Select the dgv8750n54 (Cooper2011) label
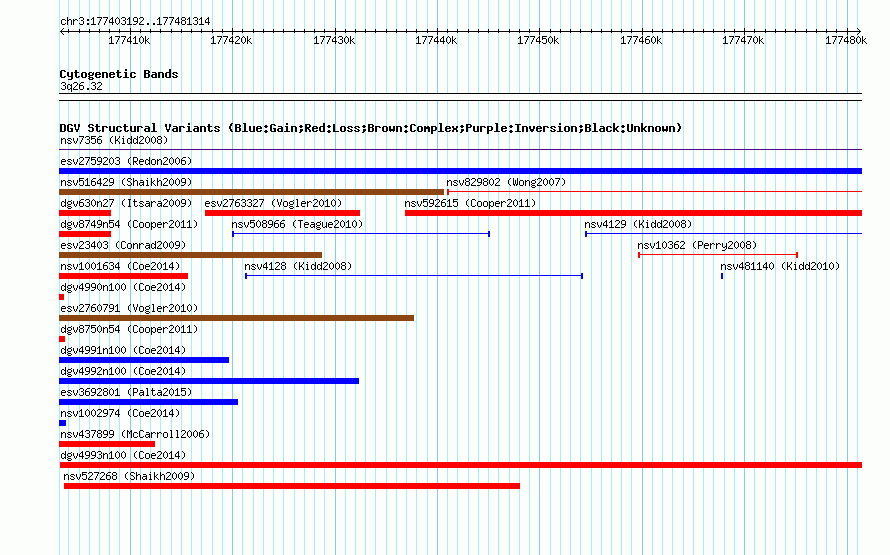This screenshot has width=890, height=555. pos(129,329)
